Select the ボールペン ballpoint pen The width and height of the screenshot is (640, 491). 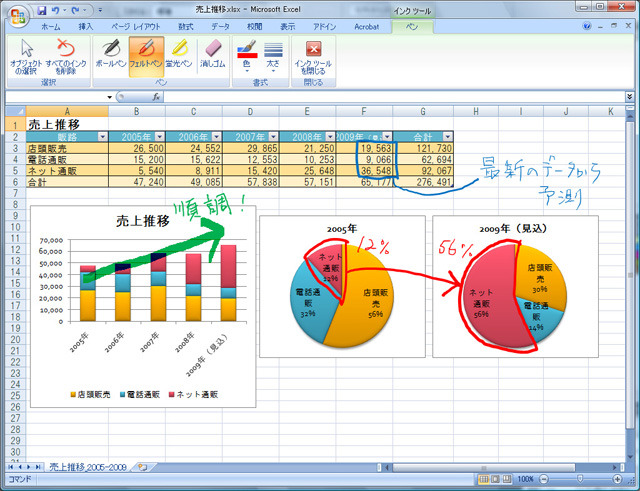pyautogui.click(x=111, y=57)
